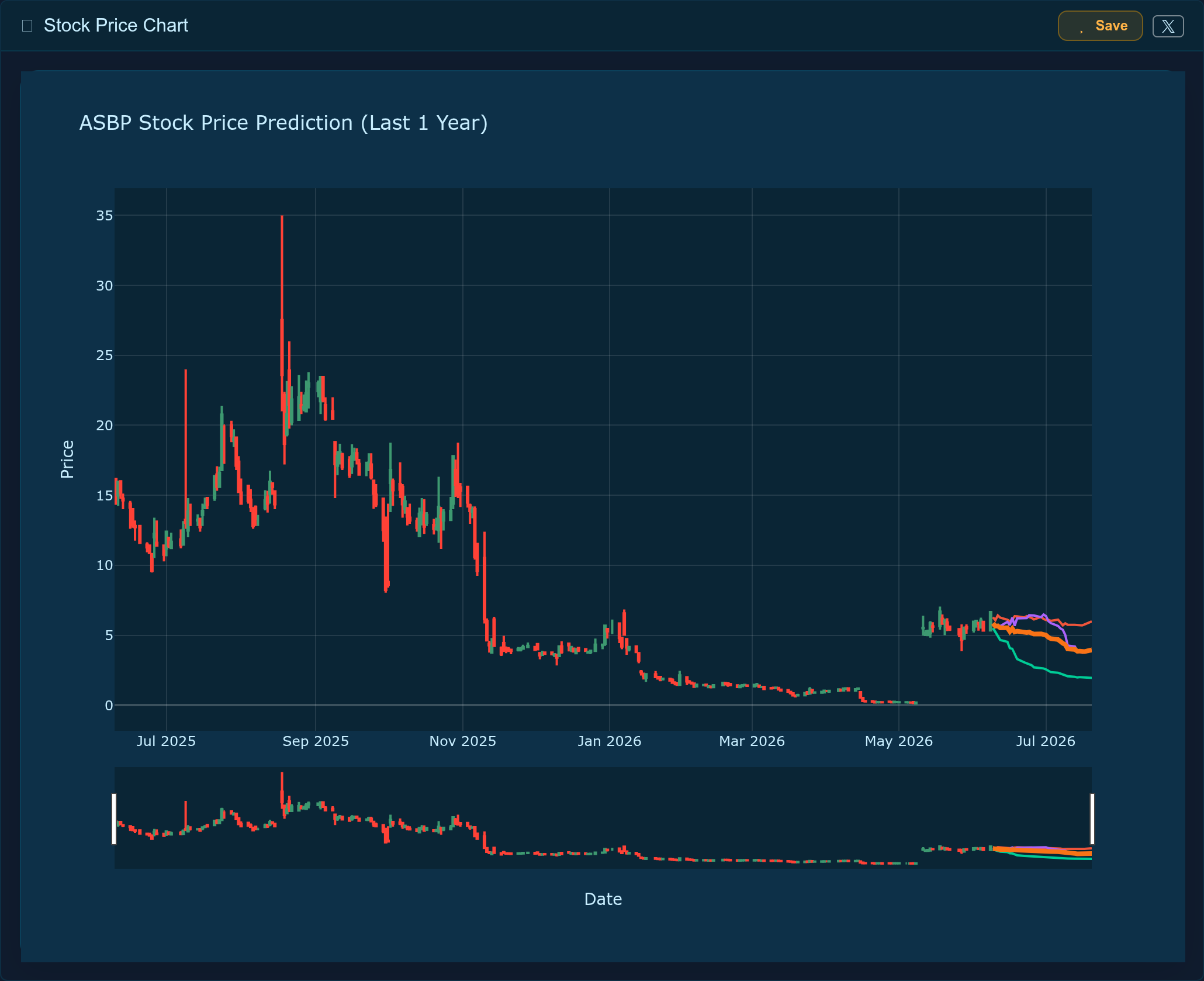This screenshot has width=1204, height=981.
Task: Click the 'Nov 2025' x-axis label
Action: pos(462,741)
